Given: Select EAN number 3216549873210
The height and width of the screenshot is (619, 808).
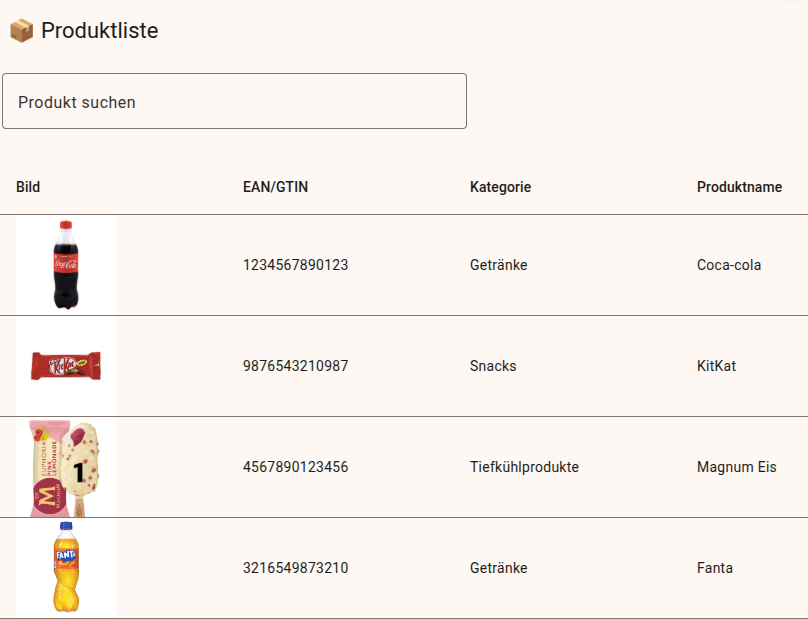Looking at the screenshot, I should (x=295, y=568).
